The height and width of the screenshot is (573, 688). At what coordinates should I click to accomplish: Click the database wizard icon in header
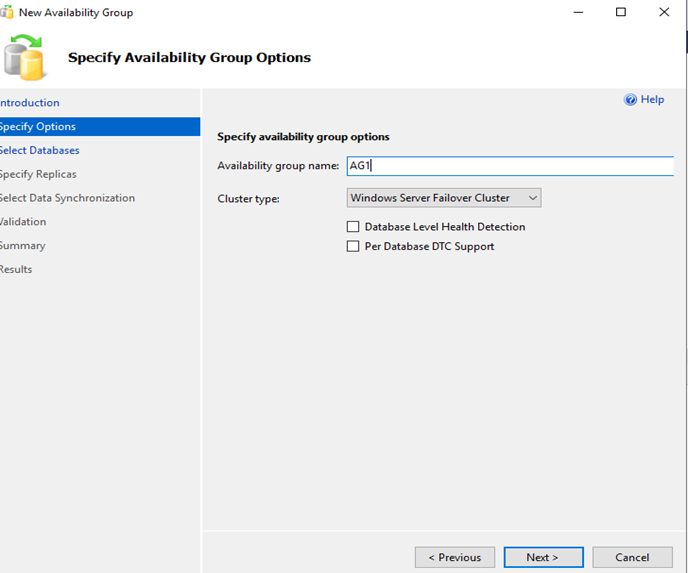[x=25, y=57]
